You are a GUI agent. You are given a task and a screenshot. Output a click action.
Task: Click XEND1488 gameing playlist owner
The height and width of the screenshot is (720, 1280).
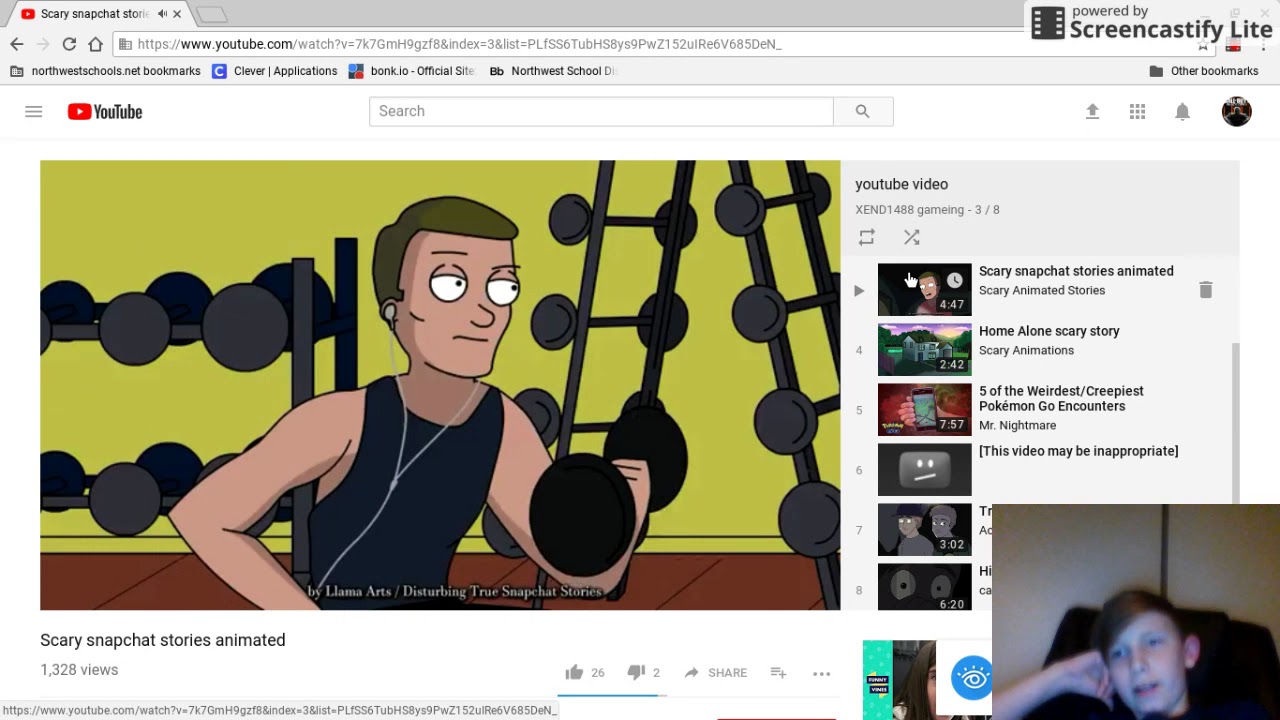(x=909, y=210)
